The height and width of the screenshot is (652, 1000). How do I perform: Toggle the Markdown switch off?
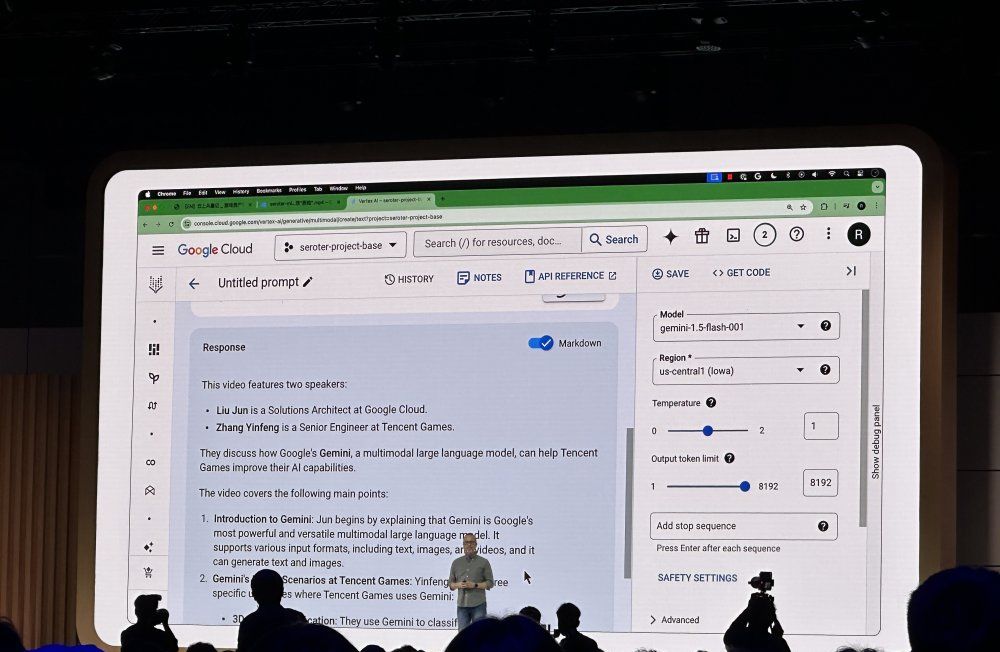click(x=541, y=343)
